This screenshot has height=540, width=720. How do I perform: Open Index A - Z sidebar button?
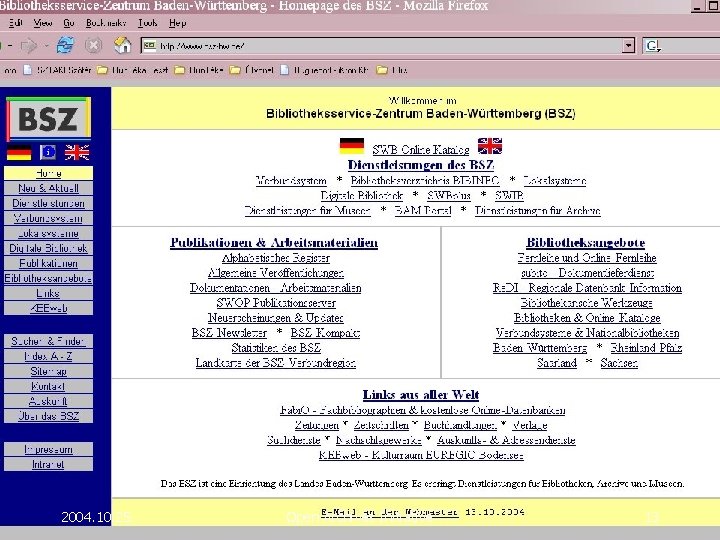(48, 356)
